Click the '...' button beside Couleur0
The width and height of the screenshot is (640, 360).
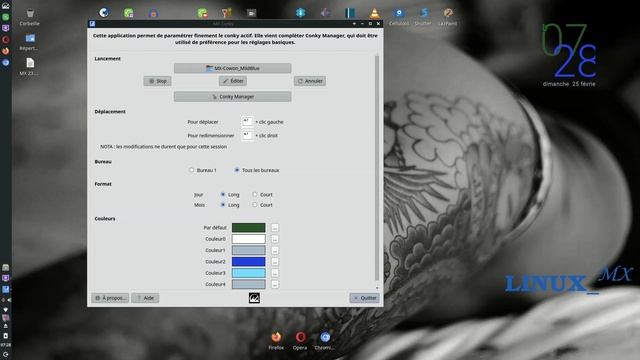tap(275, 239)
